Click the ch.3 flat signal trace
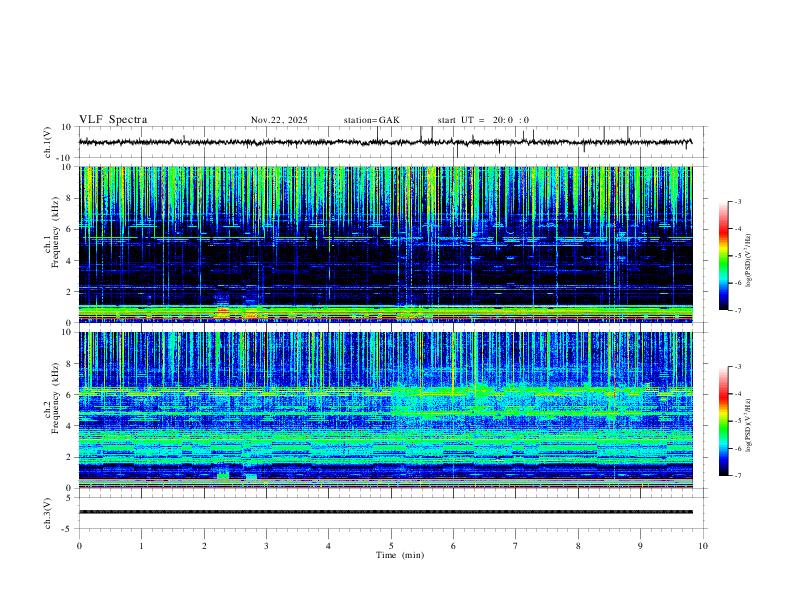This screenshot has height=612, width=792. (385, 512)
